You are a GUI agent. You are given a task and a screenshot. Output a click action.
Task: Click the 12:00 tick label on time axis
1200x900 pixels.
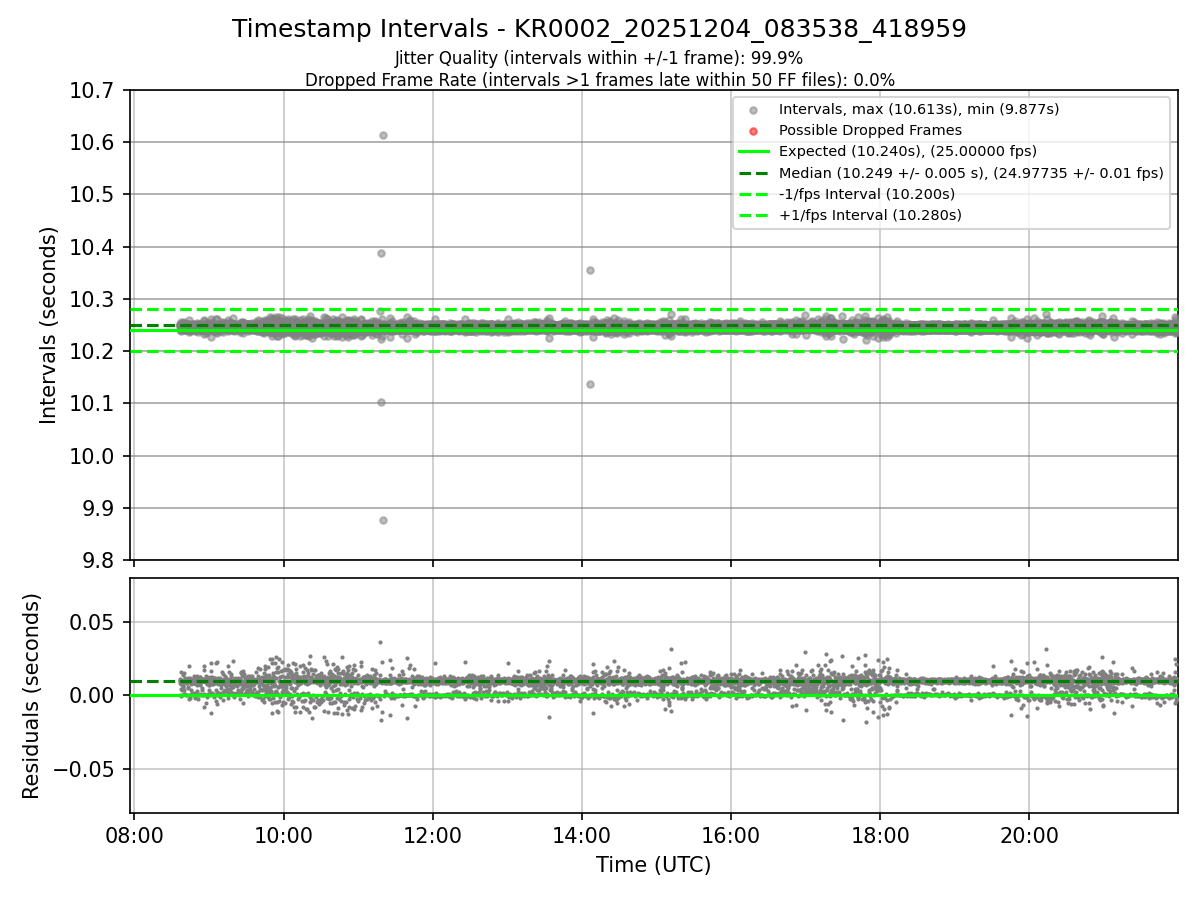pos(433,834)
